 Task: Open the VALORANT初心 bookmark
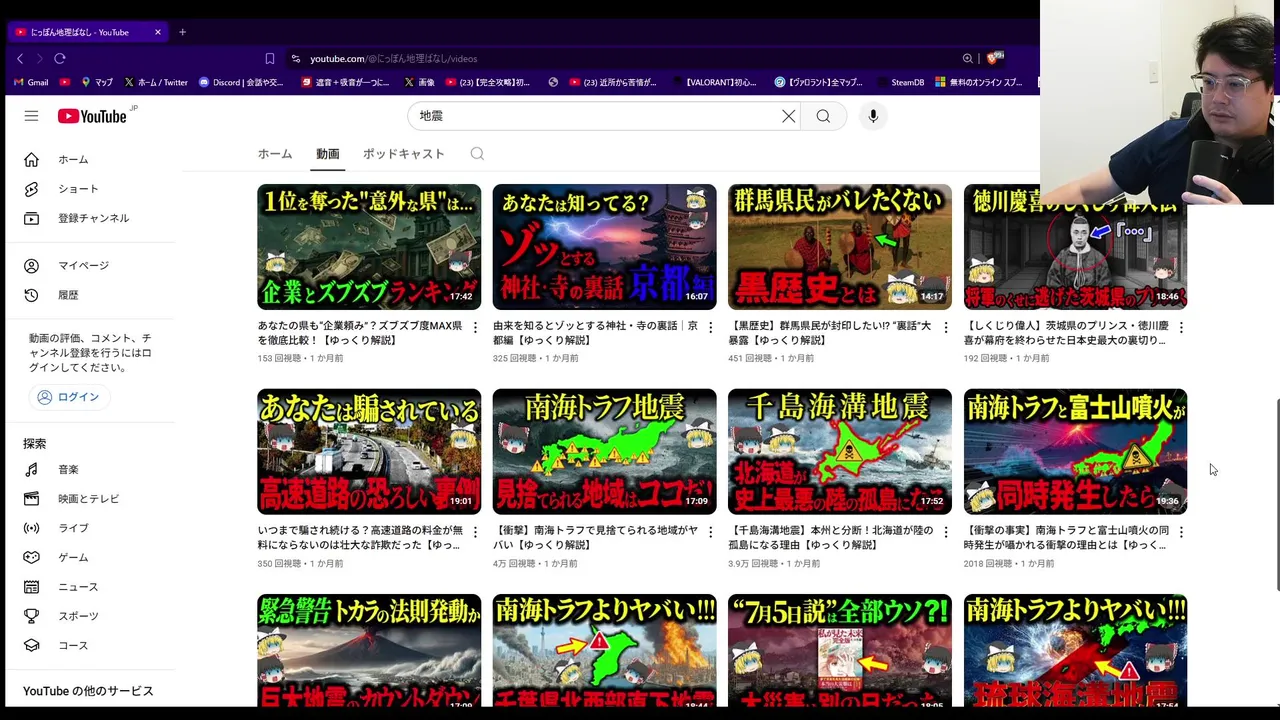click(716, 82)
